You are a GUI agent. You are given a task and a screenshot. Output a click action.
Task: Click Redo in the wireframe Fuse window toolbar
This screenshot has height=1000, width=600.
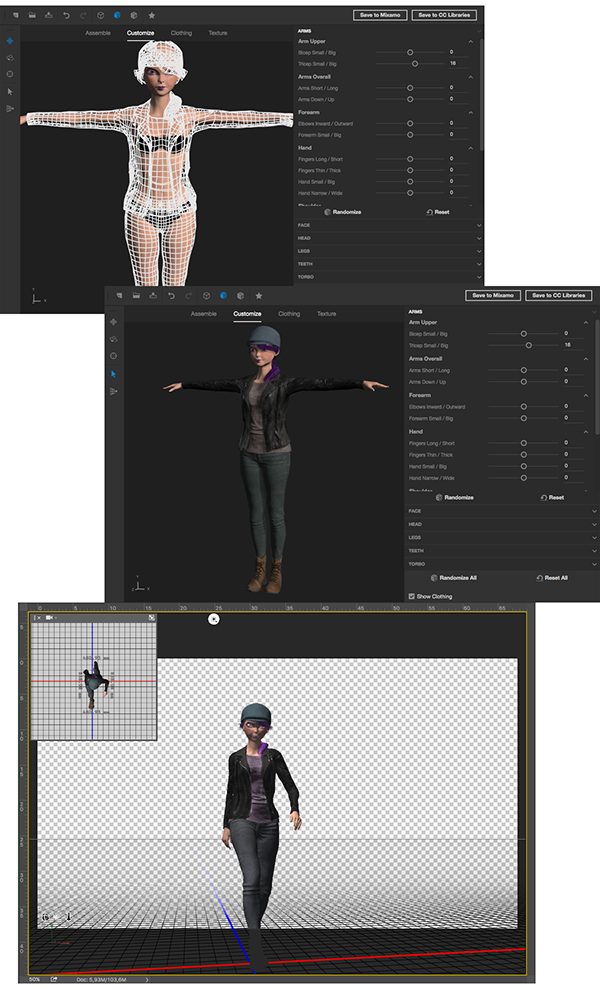tap(83, 15)
